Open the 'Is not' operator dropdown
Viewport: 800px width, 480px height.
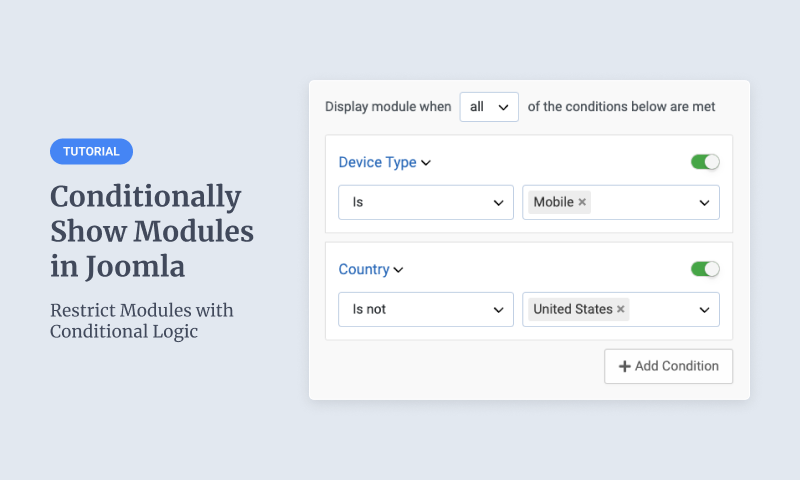[x=426, y=310]
